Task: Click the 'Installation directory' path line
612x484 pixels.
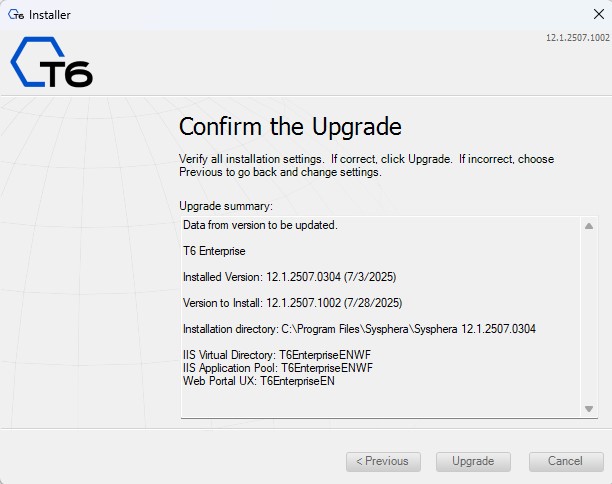Action: coord(359,329)
